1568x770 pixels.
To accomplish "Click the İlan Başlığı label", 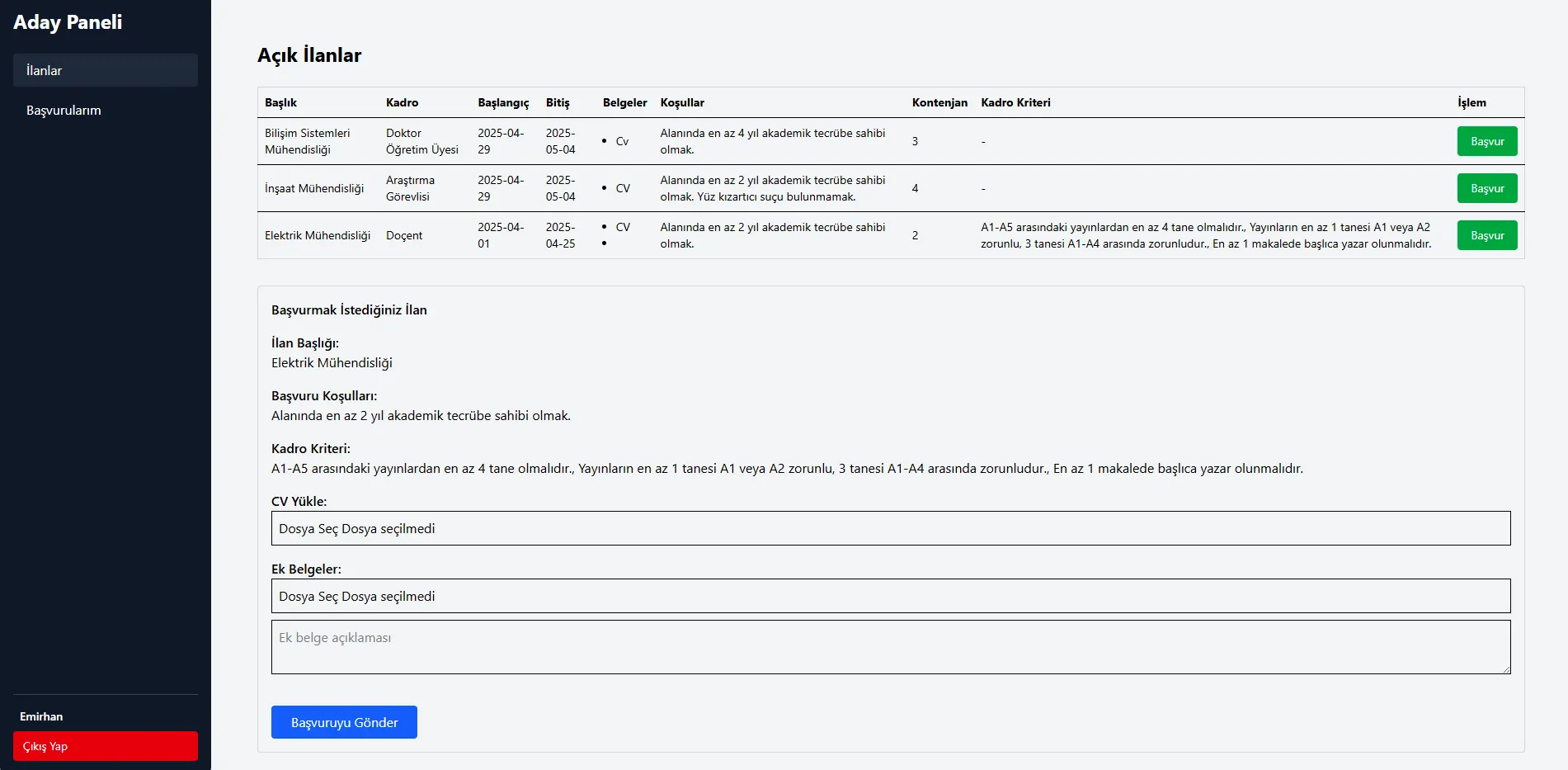I will click(305, 342).
